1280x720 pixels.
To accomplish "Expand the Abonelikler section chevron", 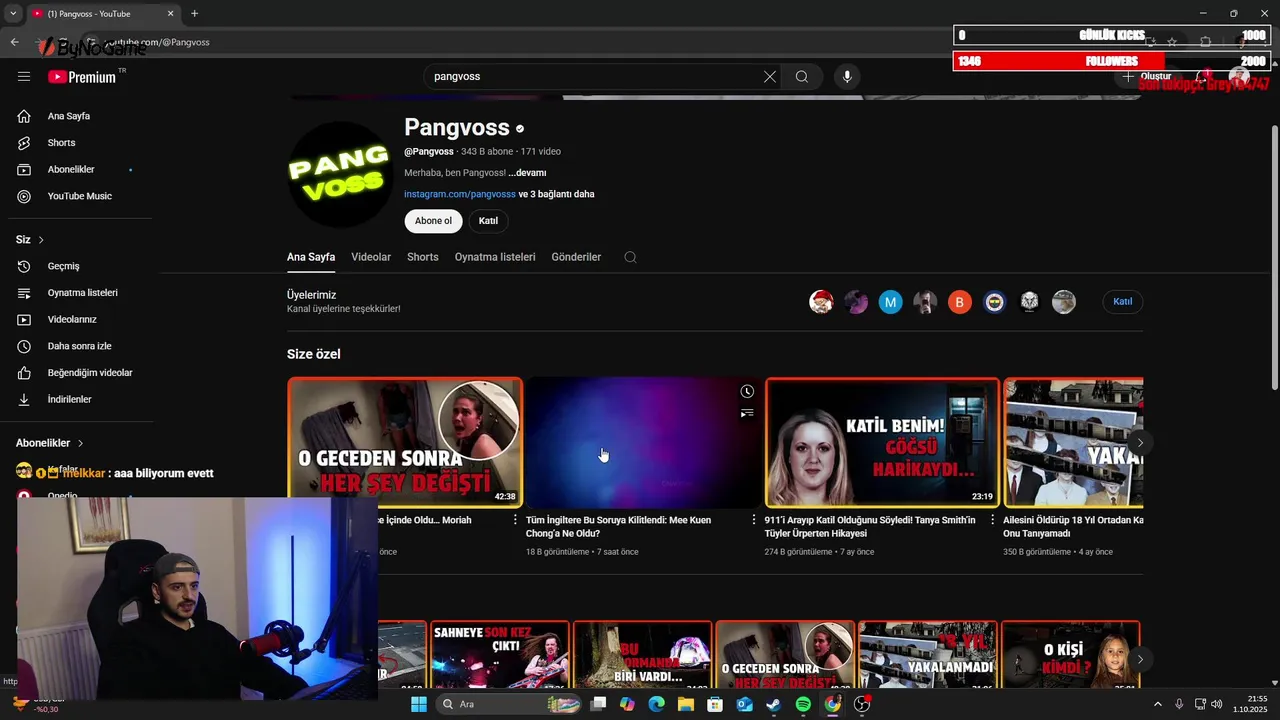I will click(80, 443).
